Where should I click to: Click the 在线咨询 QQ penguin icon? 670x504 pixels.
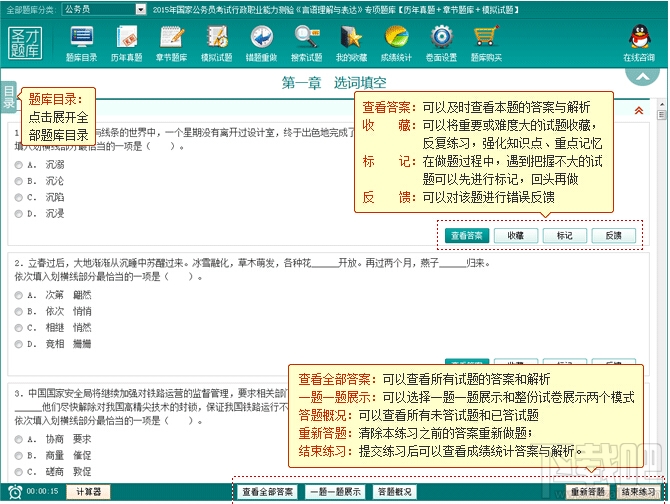pos(639,43)
